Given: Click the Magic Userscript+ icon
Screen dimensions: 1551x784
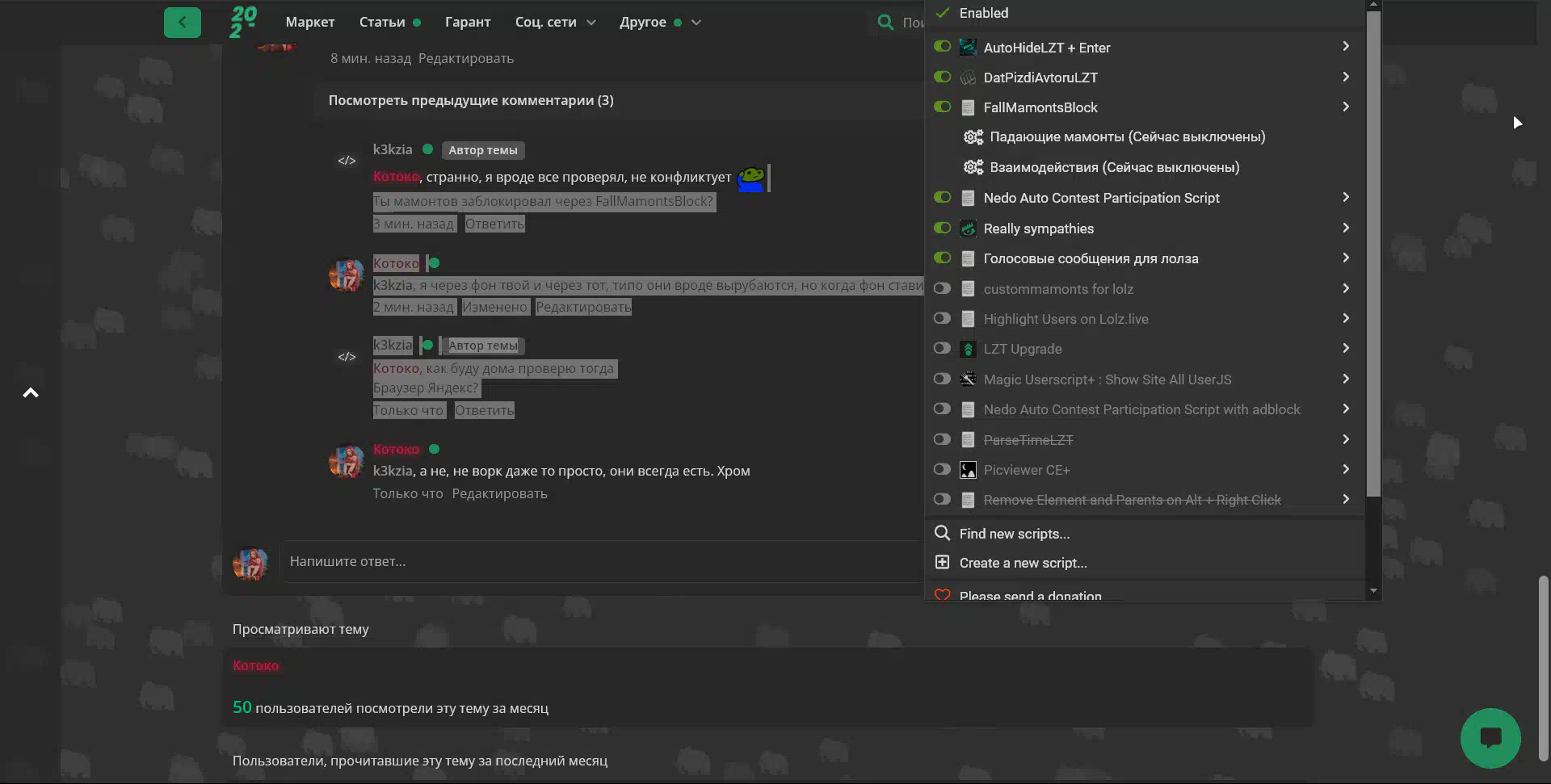Looking at the screenshot, I should pyautogui.click(x=968, y=379).
